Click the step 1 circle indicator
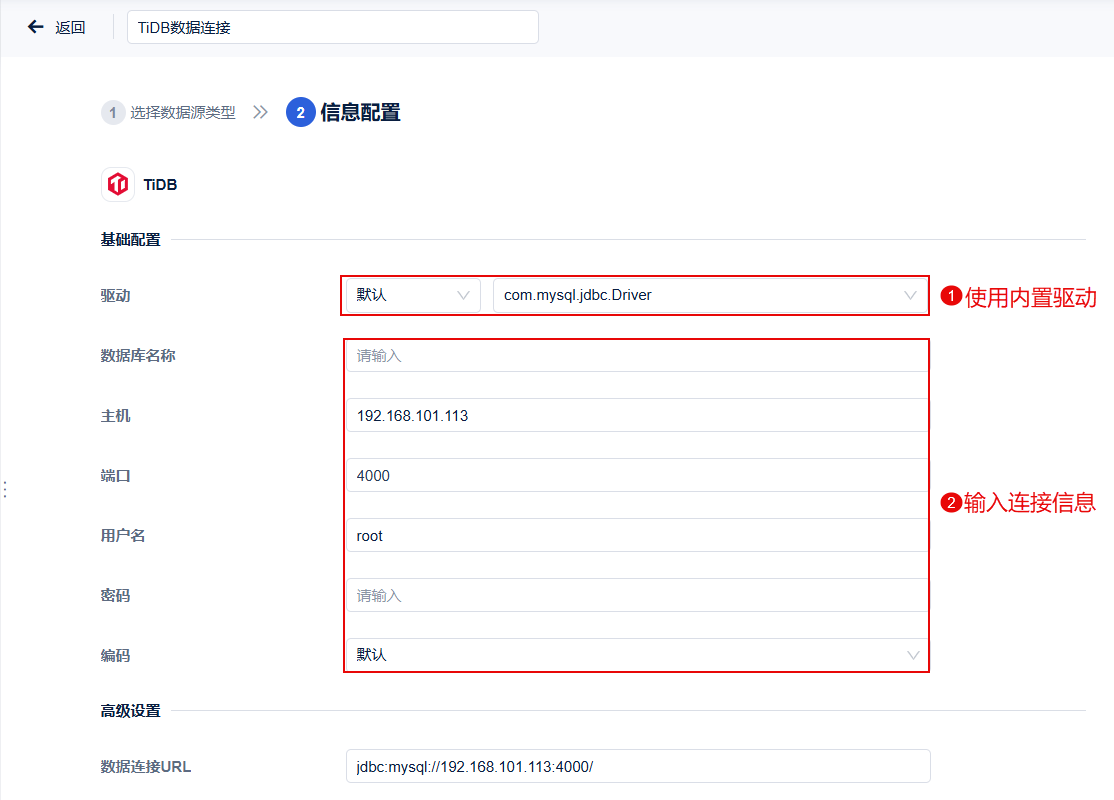This screenshot has width=1114, height=800. (113, 112)
